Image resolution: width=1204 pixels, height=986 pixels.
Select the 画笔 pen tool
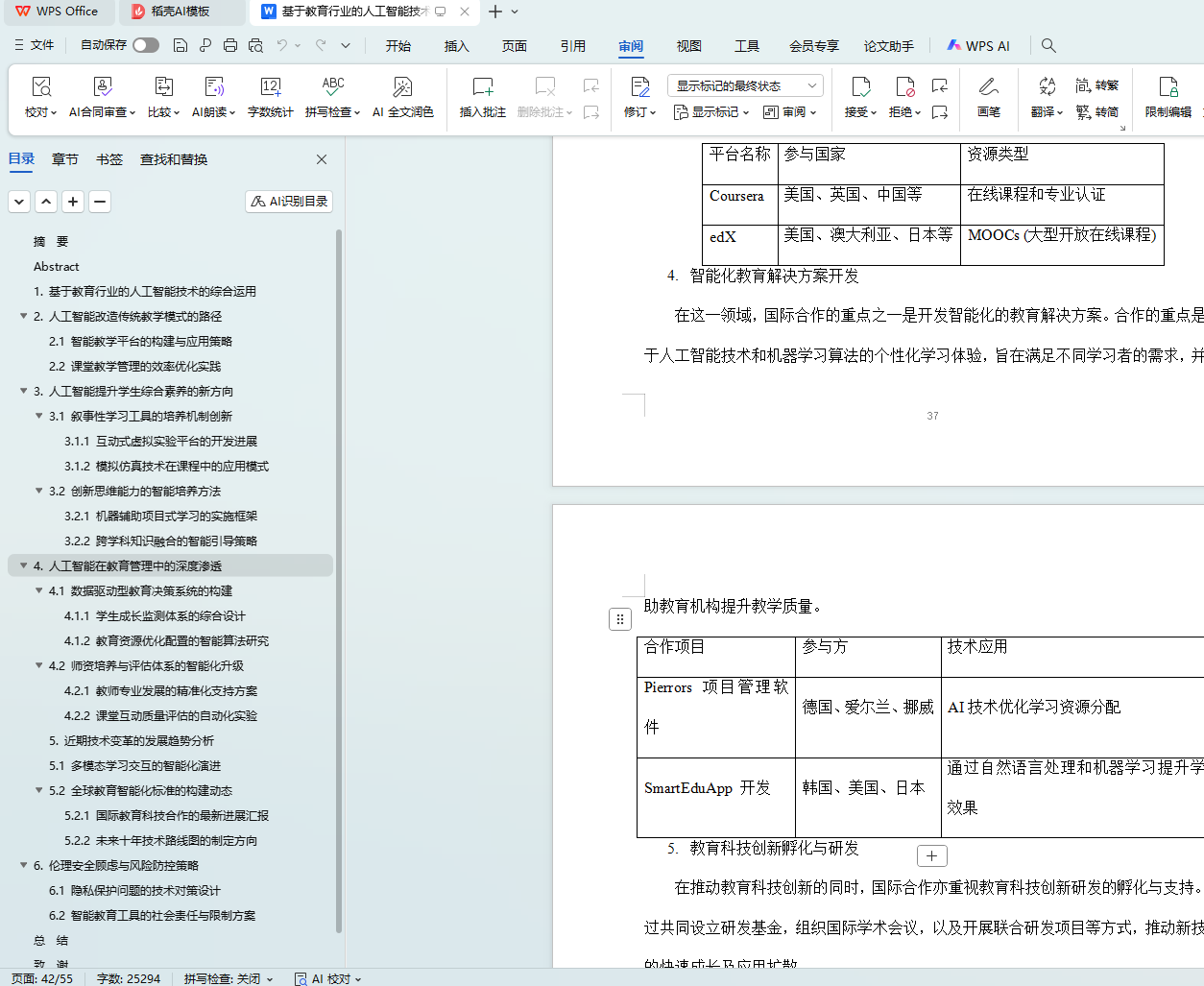988,87
